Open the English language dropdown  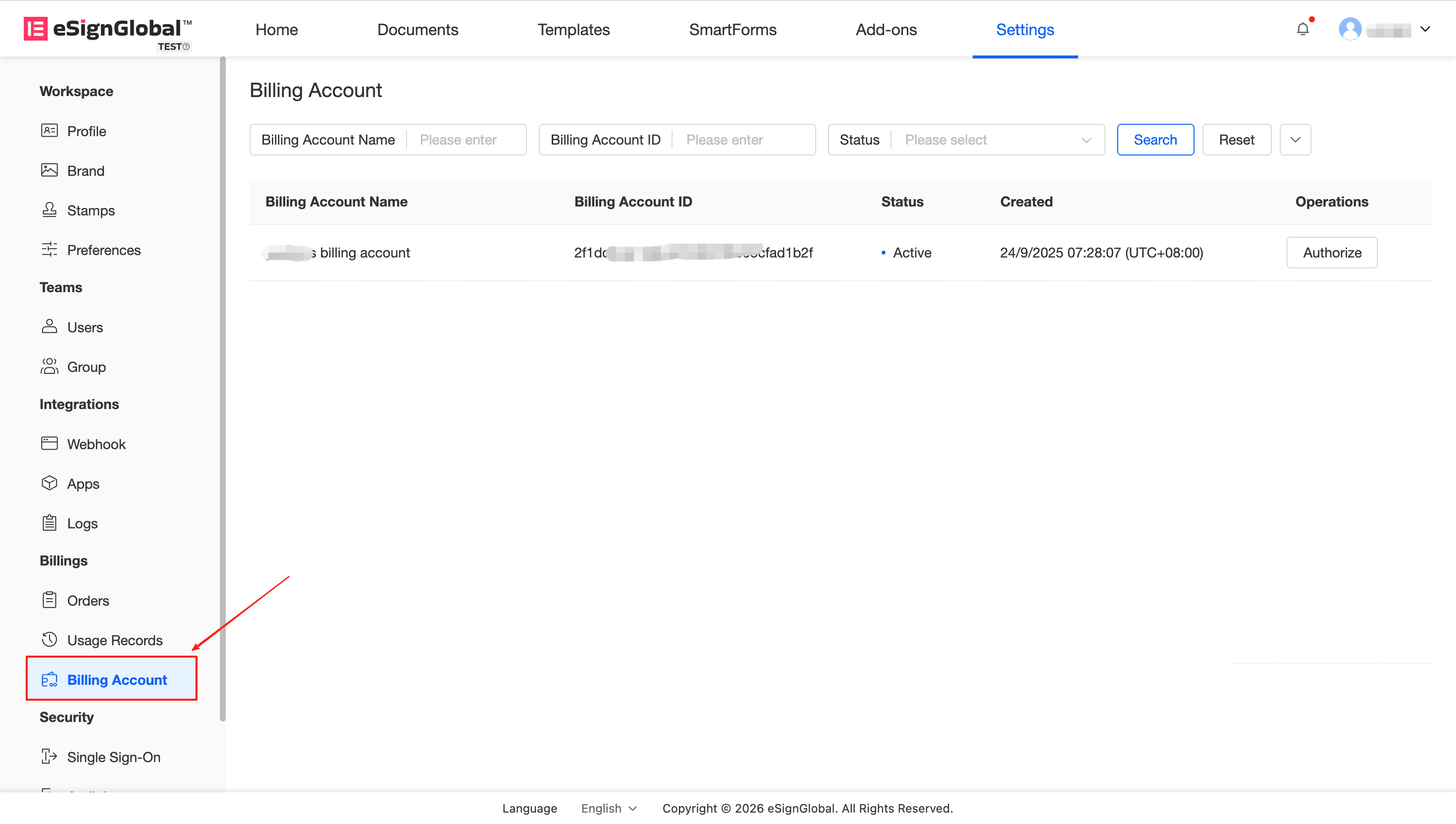pos(608,808)
